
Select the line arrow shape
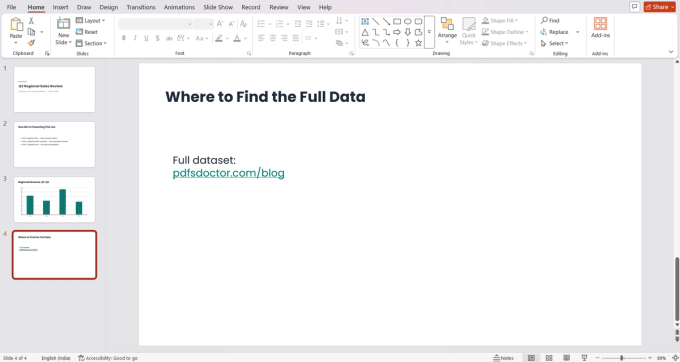point(386,21)
